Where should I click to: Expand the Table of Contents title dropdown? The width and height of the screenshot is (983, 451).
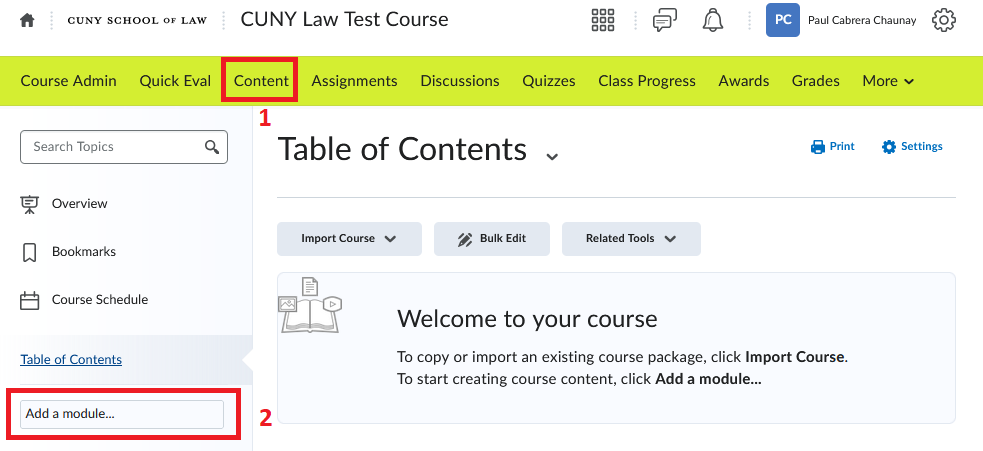point(552,155)
